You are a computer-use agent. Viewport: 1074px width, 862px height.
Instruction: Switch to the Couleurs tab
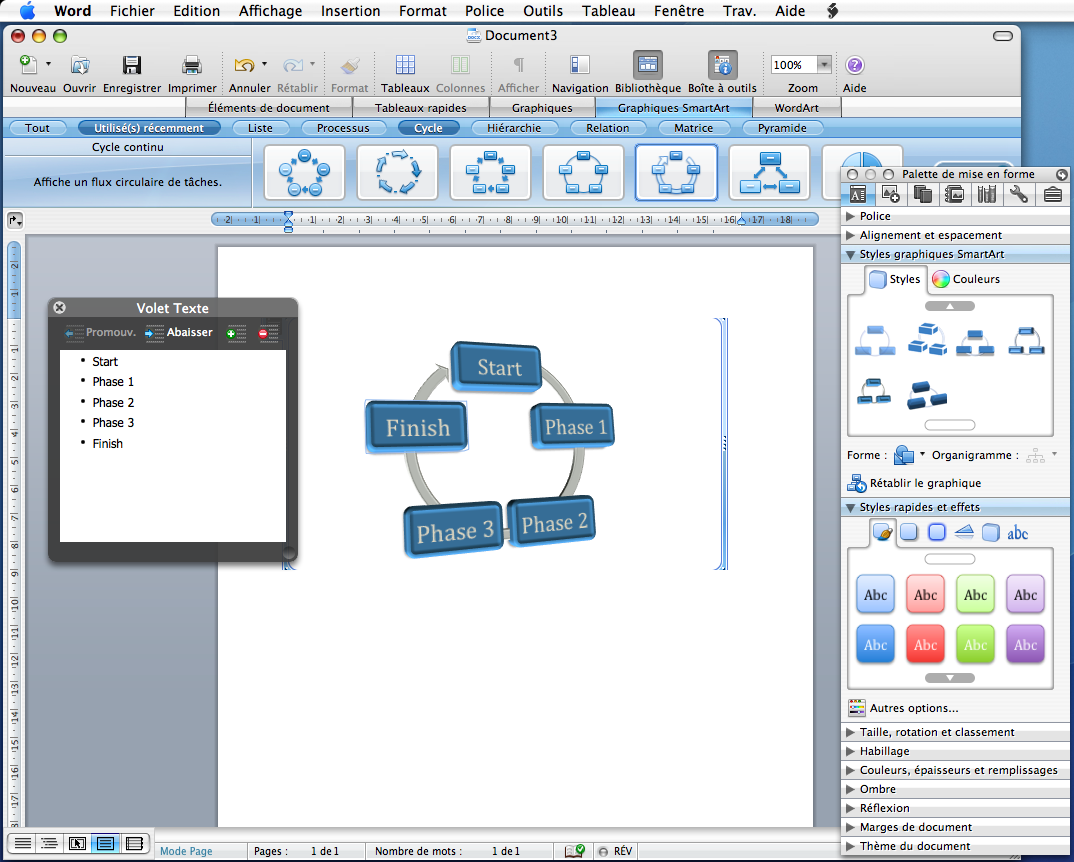coord(966,279)
